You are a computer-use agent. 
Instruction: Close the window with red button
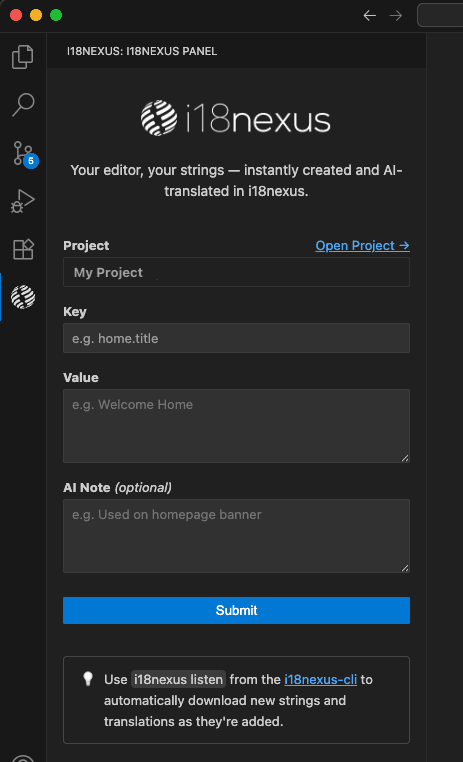[x=16, y=15]
